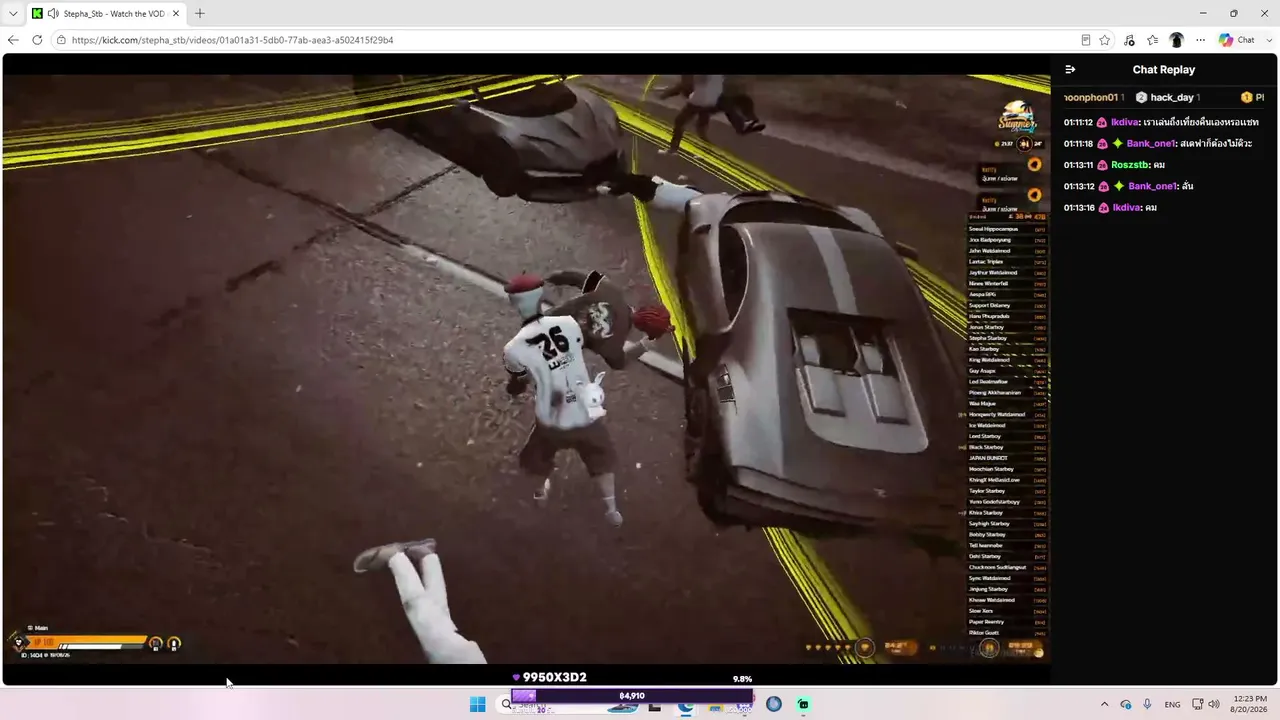Open the Copilot Chat button
1280x720 pixels.
click(1237, 40)
